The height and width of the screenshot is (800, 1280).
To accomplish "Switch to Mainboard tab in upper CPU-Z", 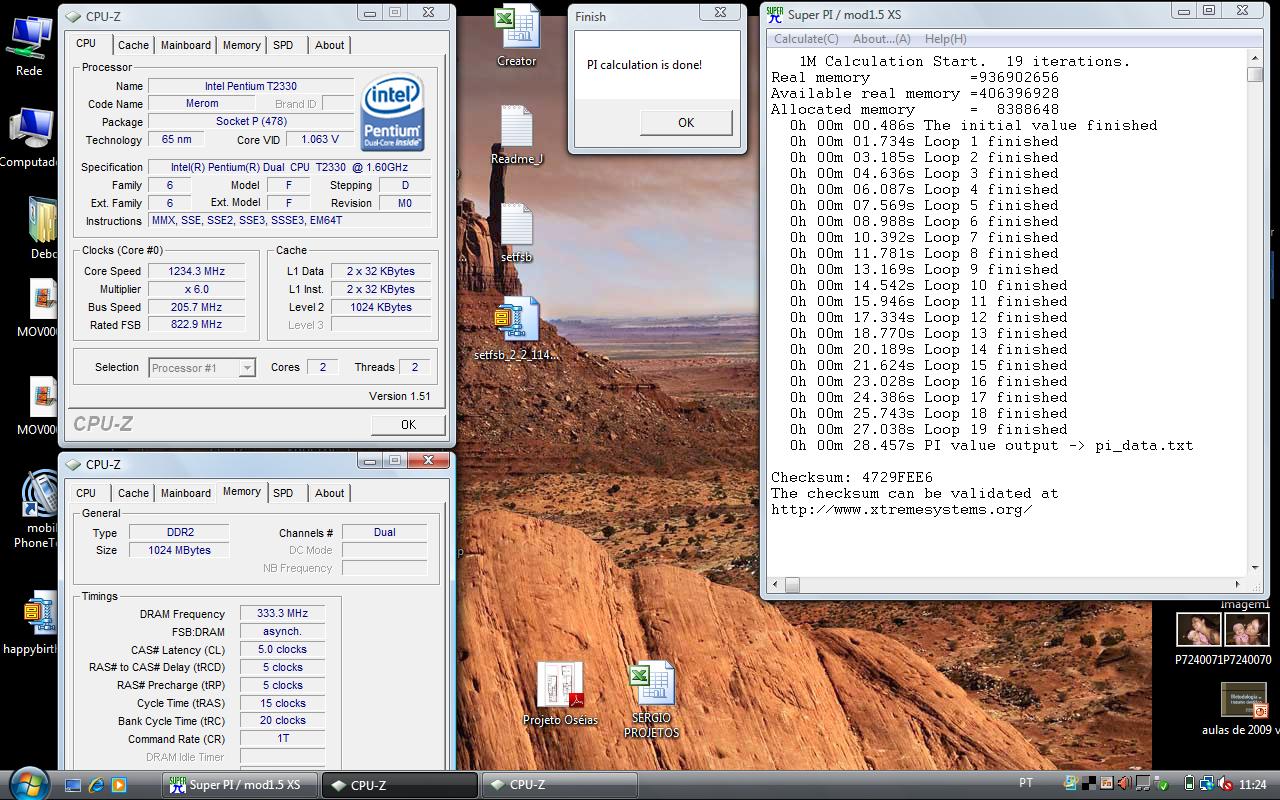I will click(x=186, y=45).
